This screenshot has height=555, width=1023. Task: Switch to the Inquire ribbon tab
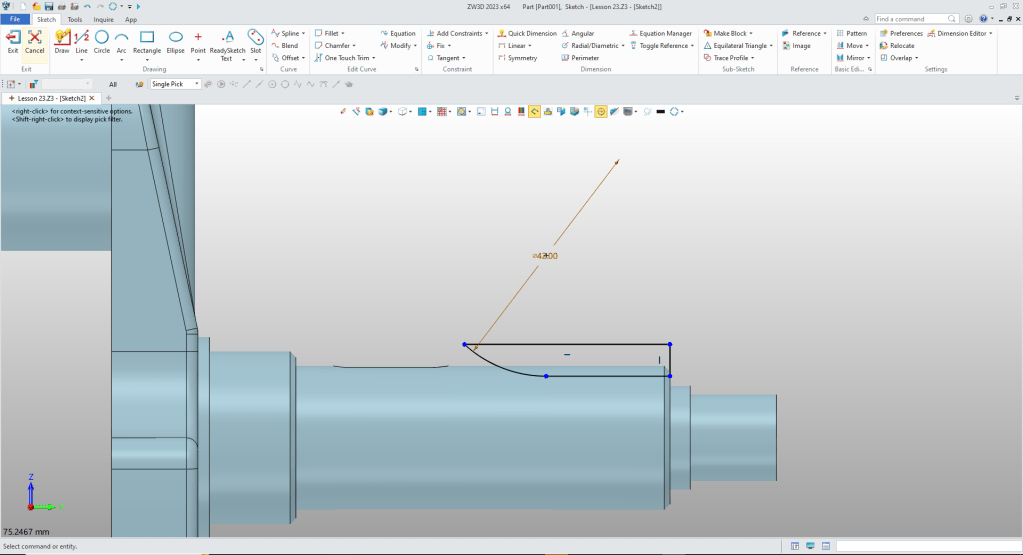103,19
